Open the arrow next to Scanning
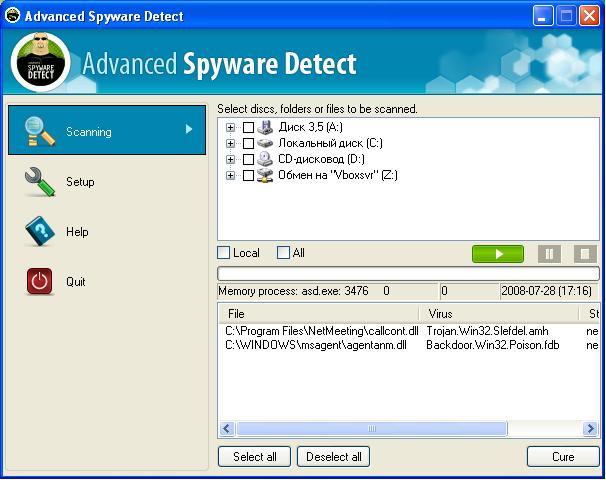The width and height of the screenshot is (606, 480). pyautogui.click(x=189, y=129)
